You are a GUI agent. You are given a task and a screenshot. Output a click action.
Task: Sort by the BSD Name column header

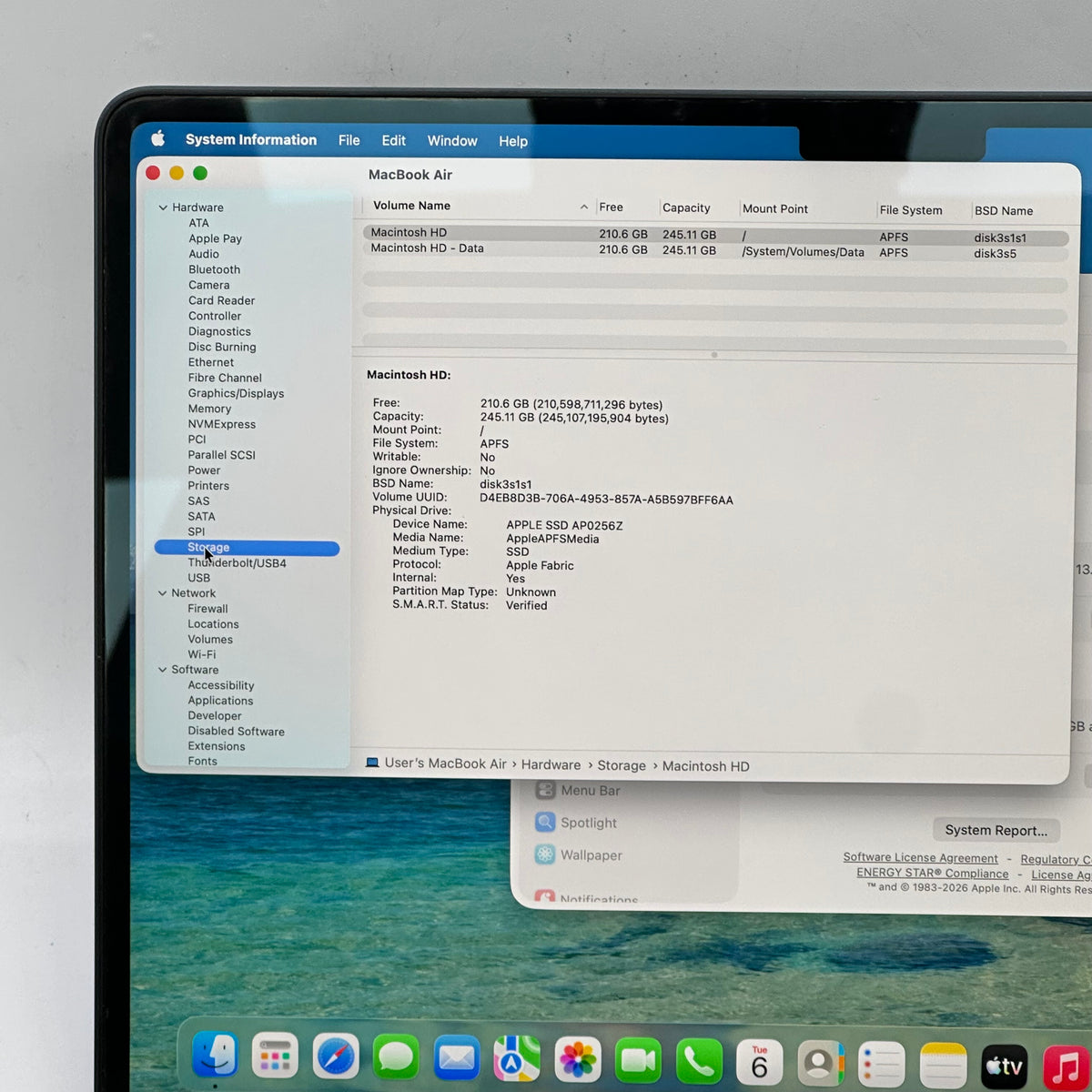coord(1004,210)
